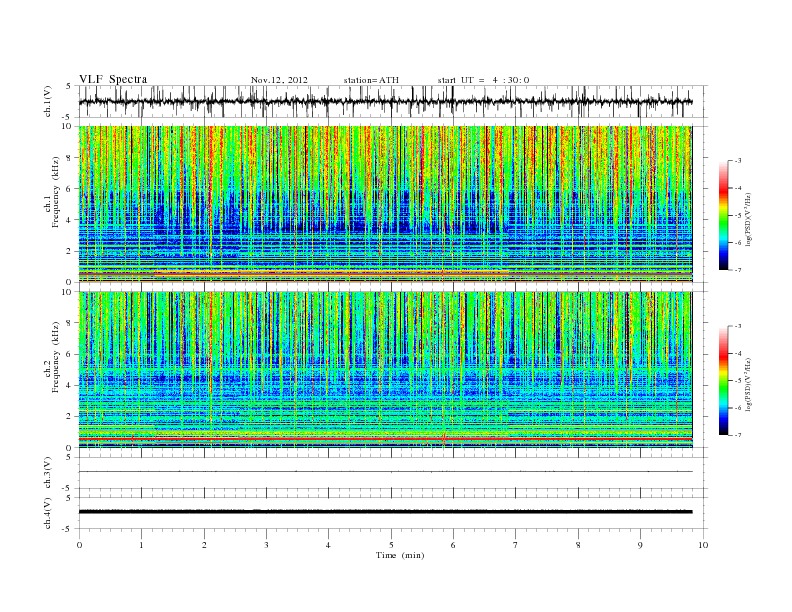Click the 3 tick label on Time axis
This screenshot has height=612, width=792.
pos(266,545)
